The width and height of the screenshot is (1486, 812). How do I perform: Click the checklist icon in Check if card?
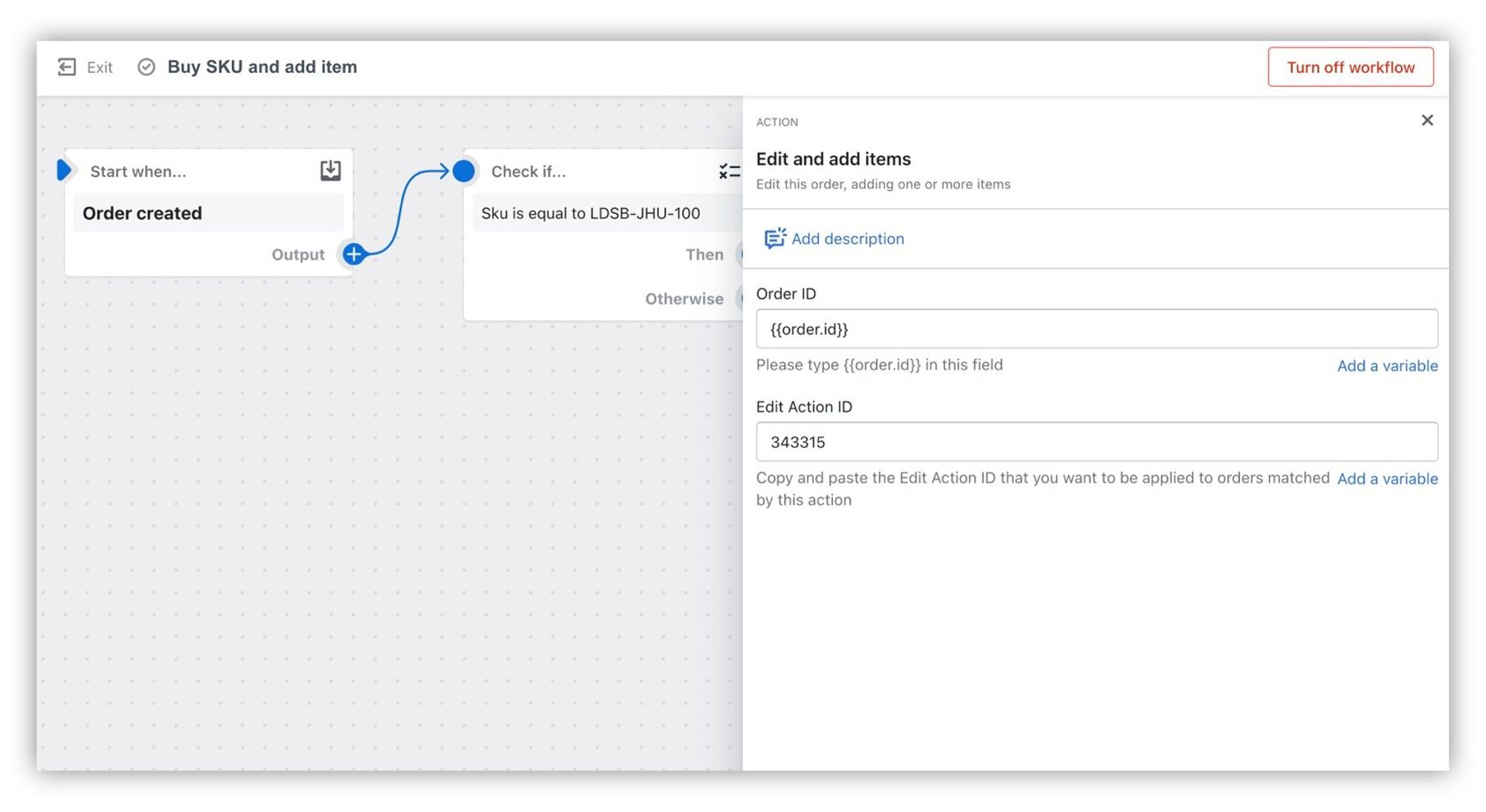coord(729,172)
